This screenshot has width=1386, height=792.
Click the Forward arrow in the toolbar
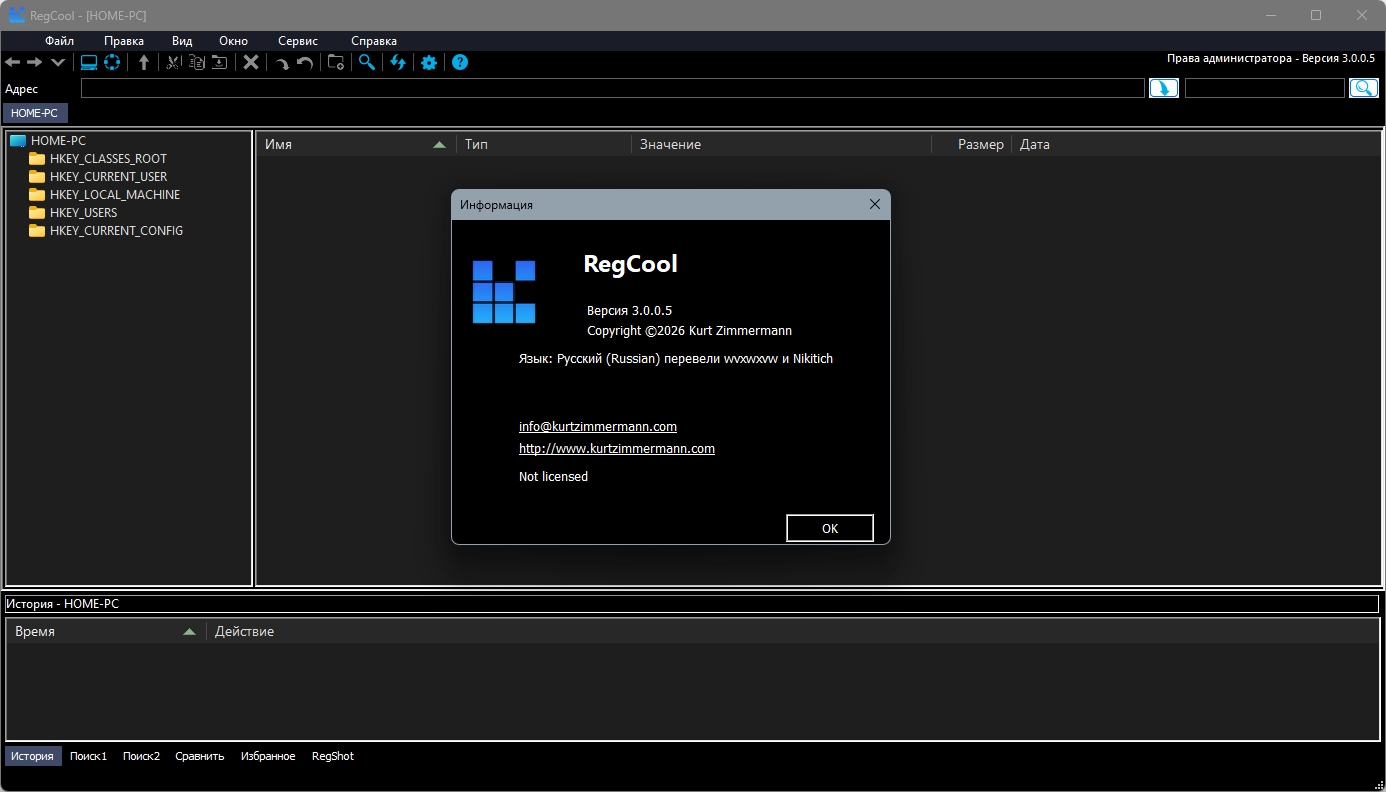tap(35, 62)
